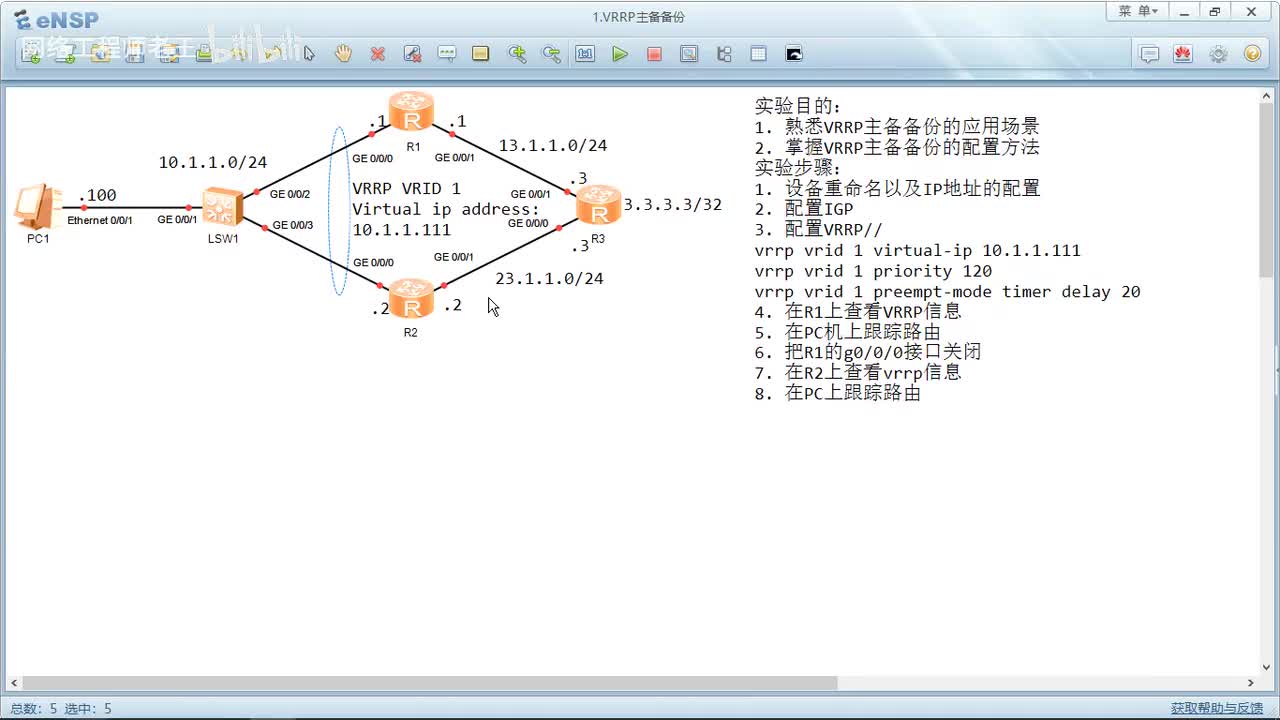
Task: Click the 获取帮助与反馈 link
Action: [1217, 708]
